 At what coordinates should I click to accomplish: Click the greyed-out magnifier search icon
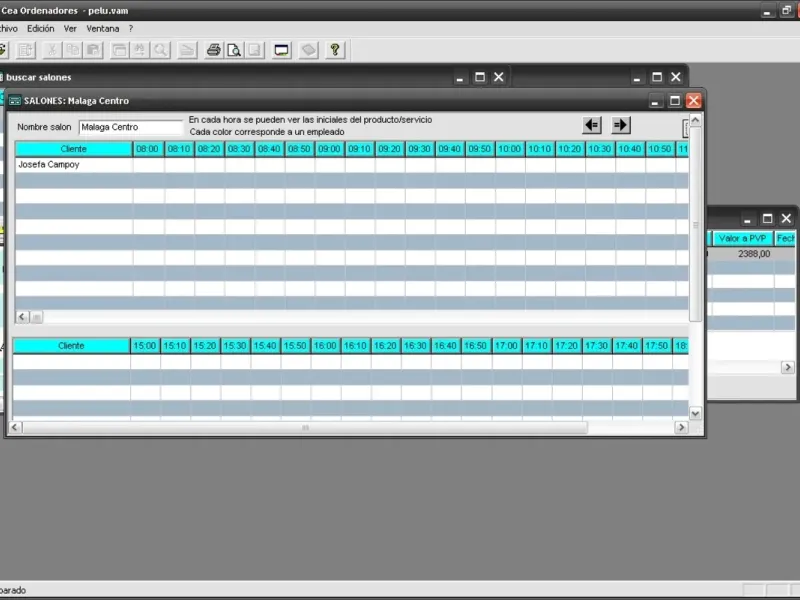pos(161,50)
